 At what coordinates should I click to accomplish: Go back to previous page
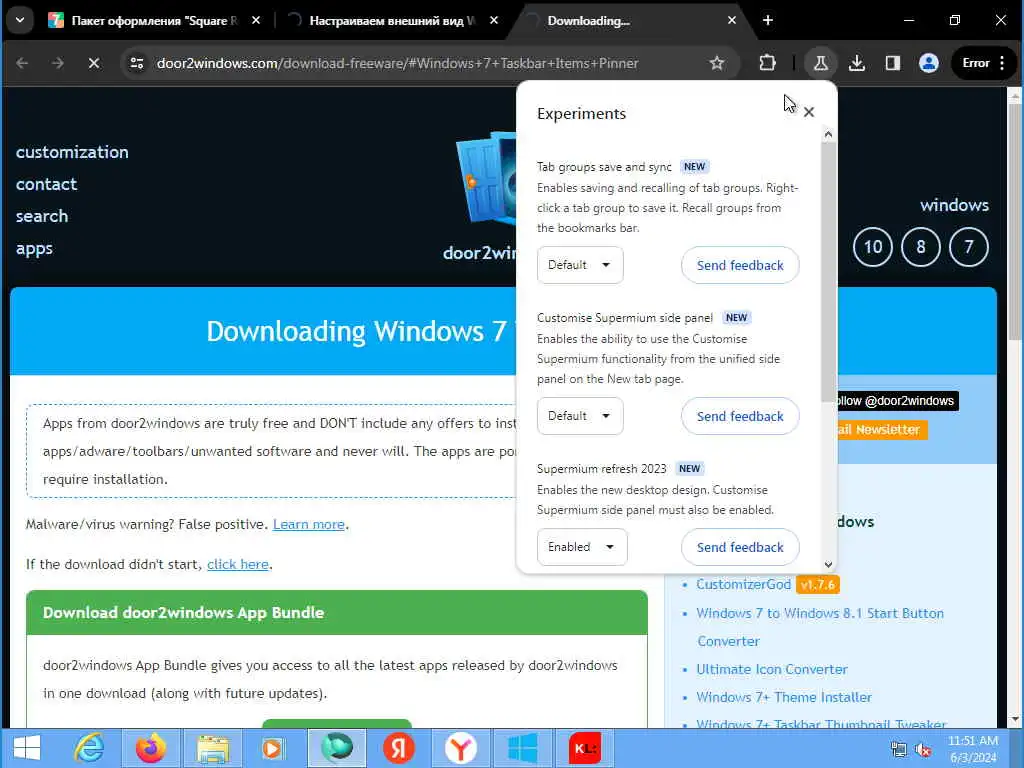(22, 63)
